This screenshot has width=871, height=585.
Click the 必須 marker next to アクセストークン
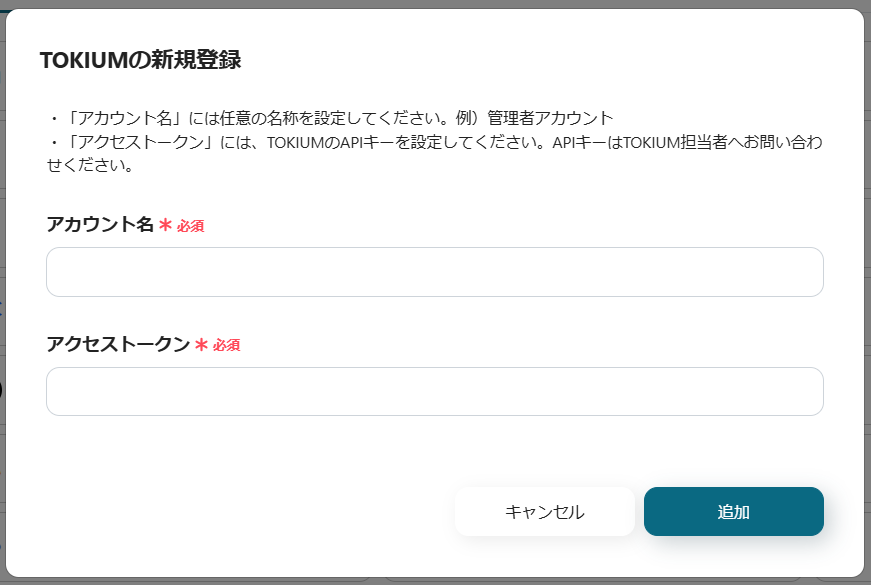point(226,346)
